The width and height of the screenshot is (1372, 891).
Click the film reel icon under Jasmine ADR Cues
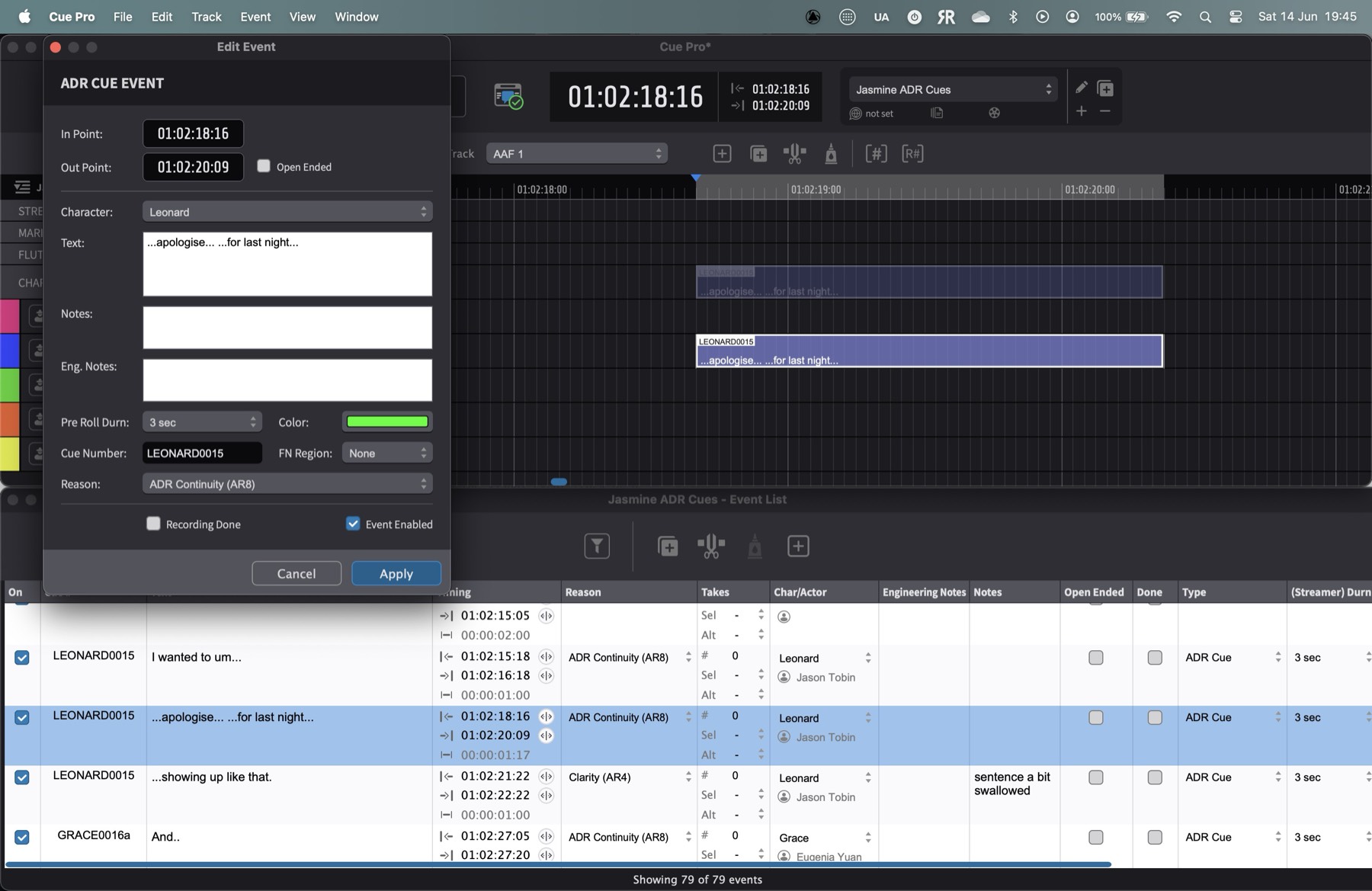(994, 113)
